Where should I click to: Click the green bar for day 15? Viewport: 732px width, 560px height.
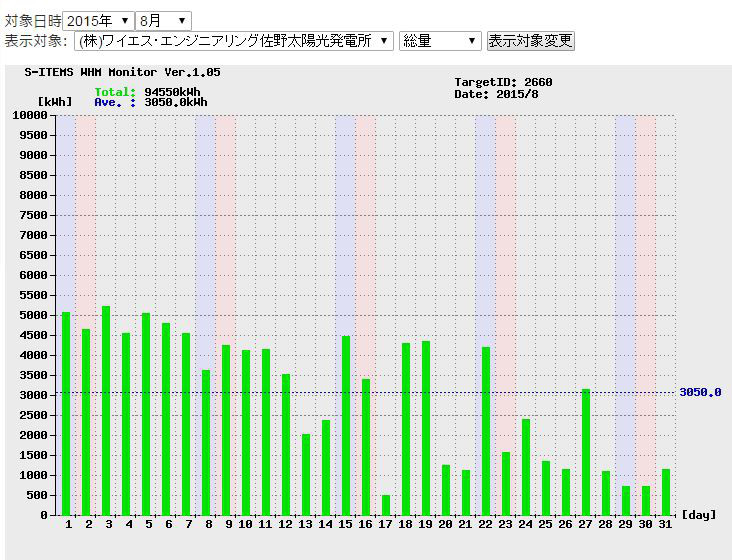coord(346,426)
